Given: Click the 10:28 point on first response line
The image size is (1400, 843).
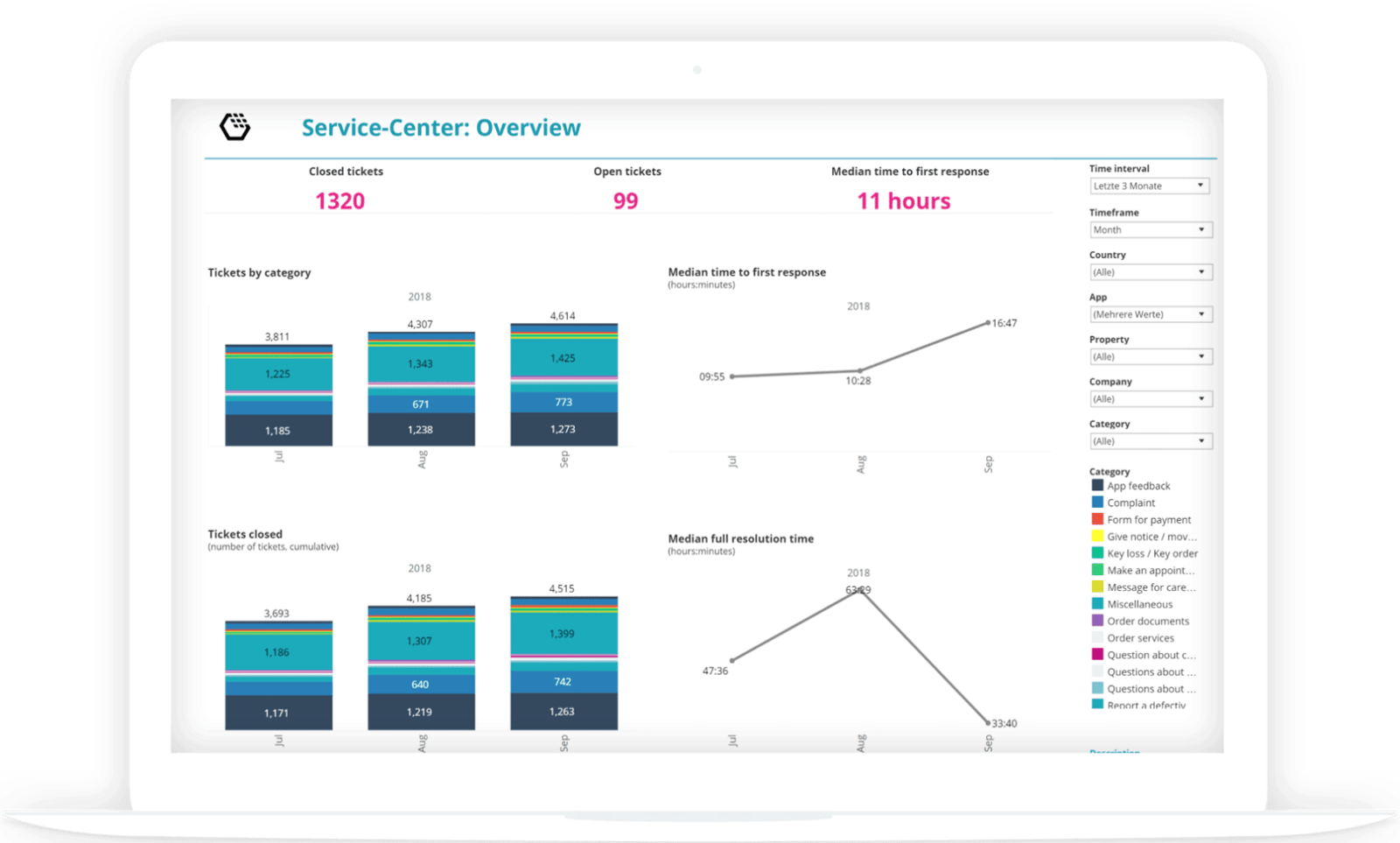Looking at the screenshot, I should pyautogui.click(x=860, y=371).
